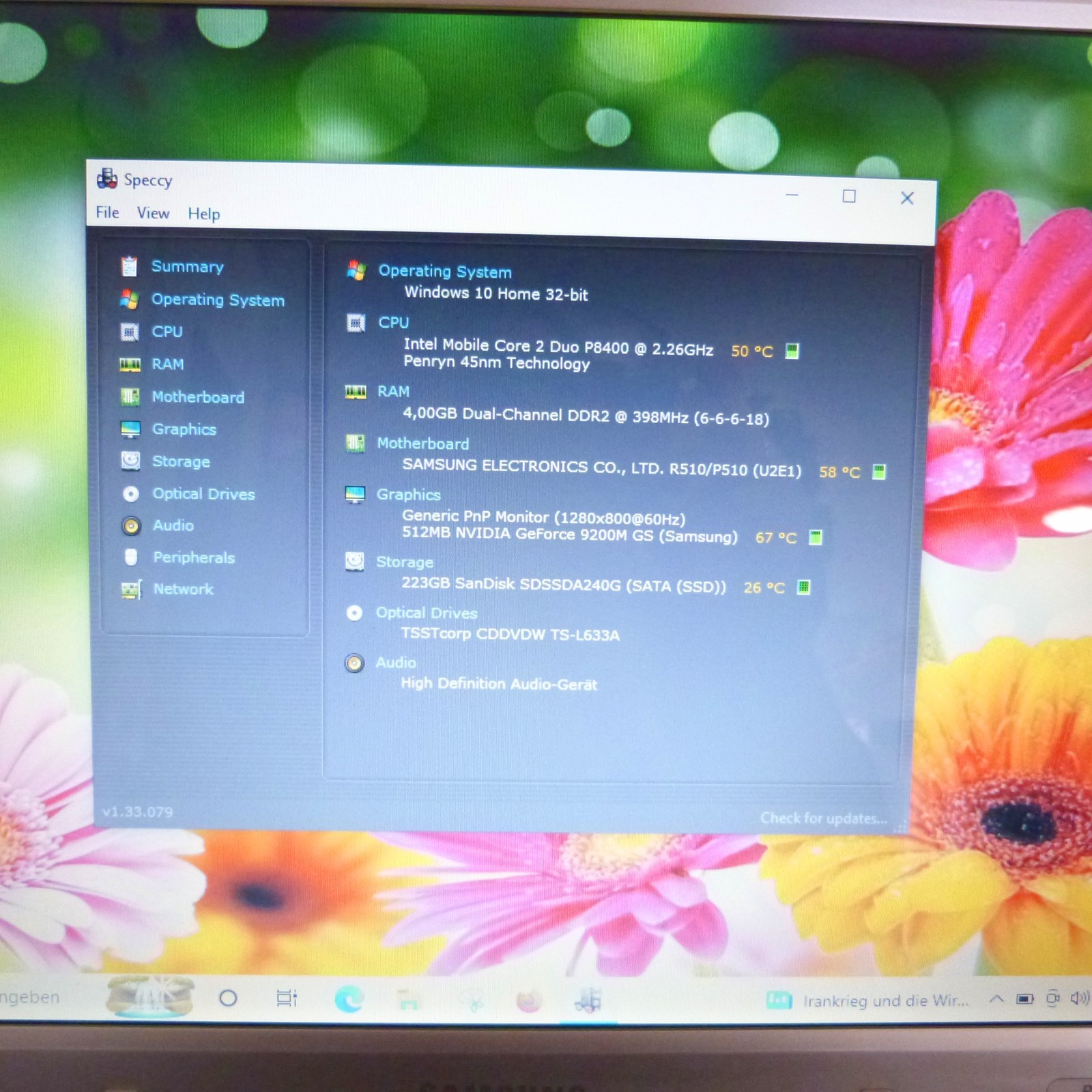Click the Windows flag icon in summary pane
This screenshot has height=1092, width=1092.
coord(356,270)
